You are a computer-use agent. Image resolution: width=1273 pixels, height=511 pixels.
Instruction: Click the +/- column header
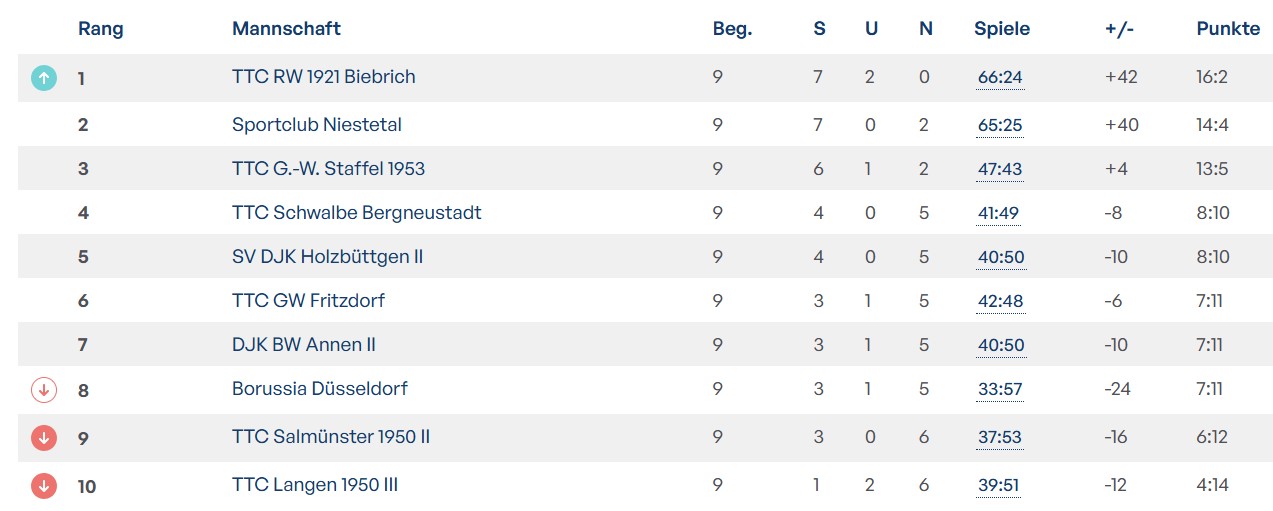pos(1119,29)
